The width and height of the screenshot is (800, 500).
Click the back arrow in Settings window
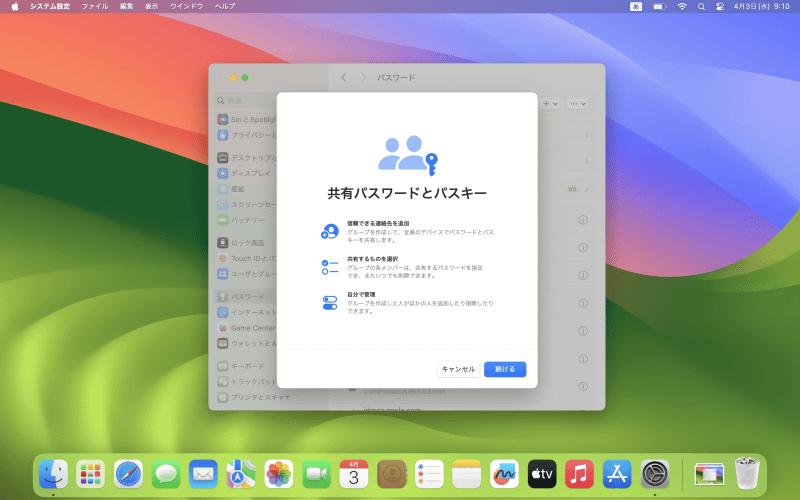344,77
